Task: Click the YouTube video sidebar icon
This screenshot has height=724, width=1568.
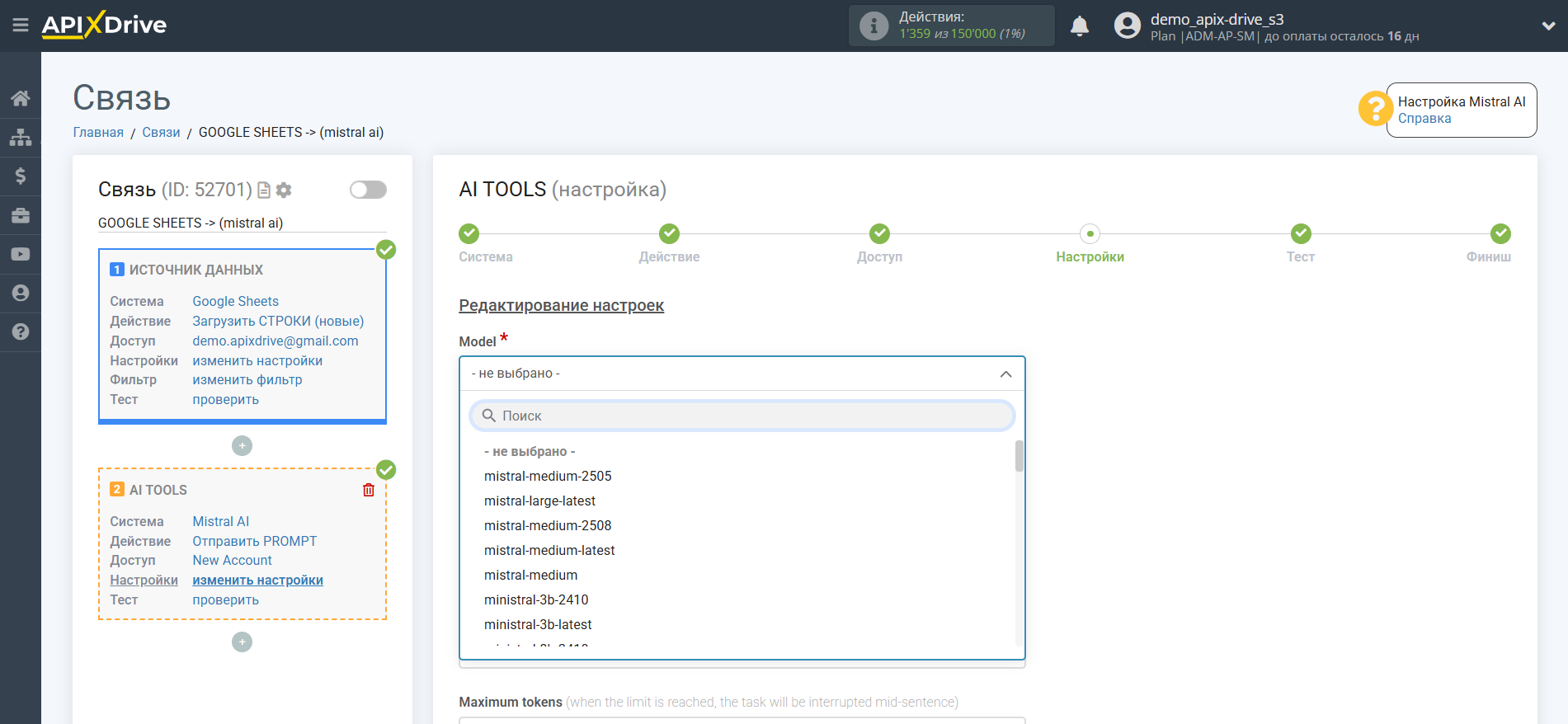Action: tap(21, 254)
